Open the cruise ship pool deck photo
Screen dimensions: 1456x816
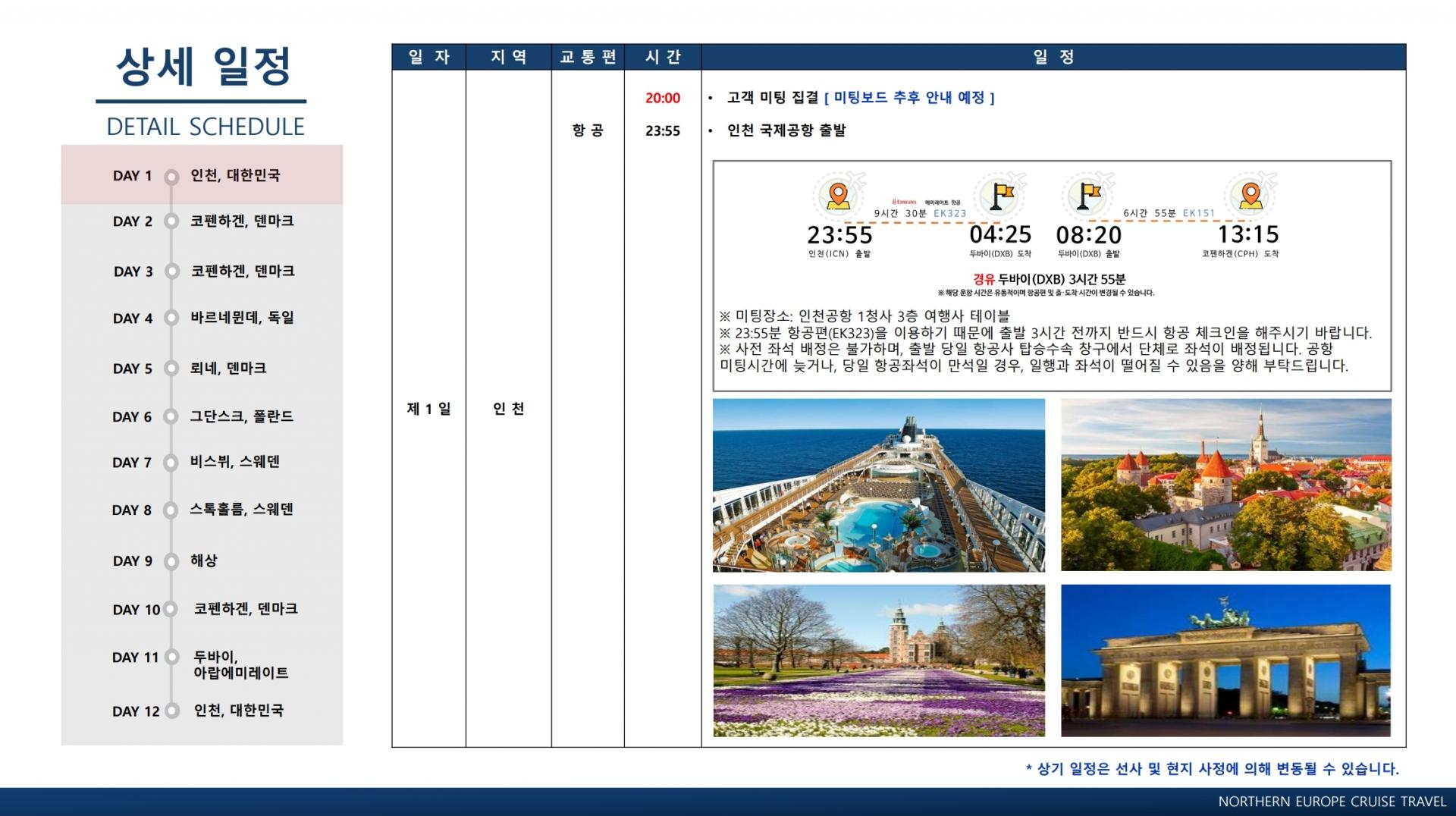click(879, 485)
